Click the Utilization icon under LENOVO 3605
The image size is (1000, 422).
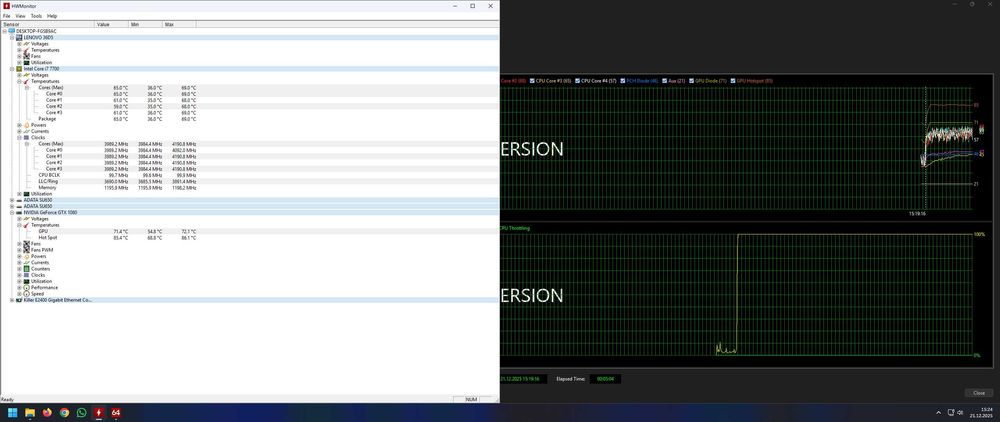click(x=27, y=62)
